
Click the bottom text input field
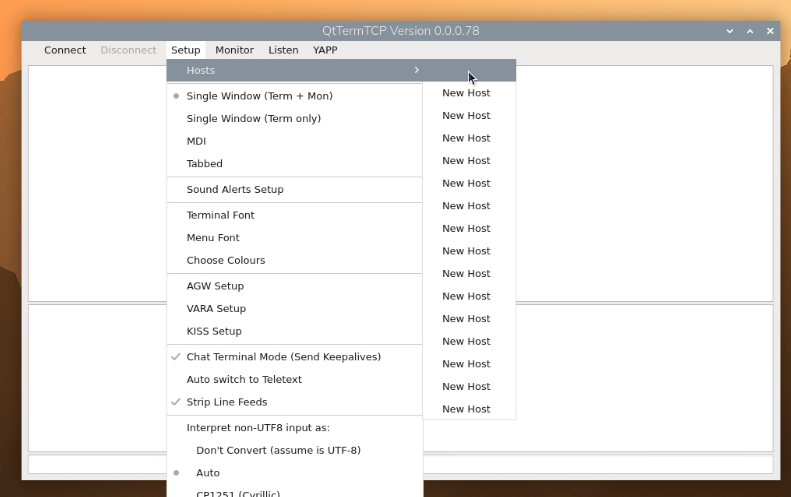[600, 464]
